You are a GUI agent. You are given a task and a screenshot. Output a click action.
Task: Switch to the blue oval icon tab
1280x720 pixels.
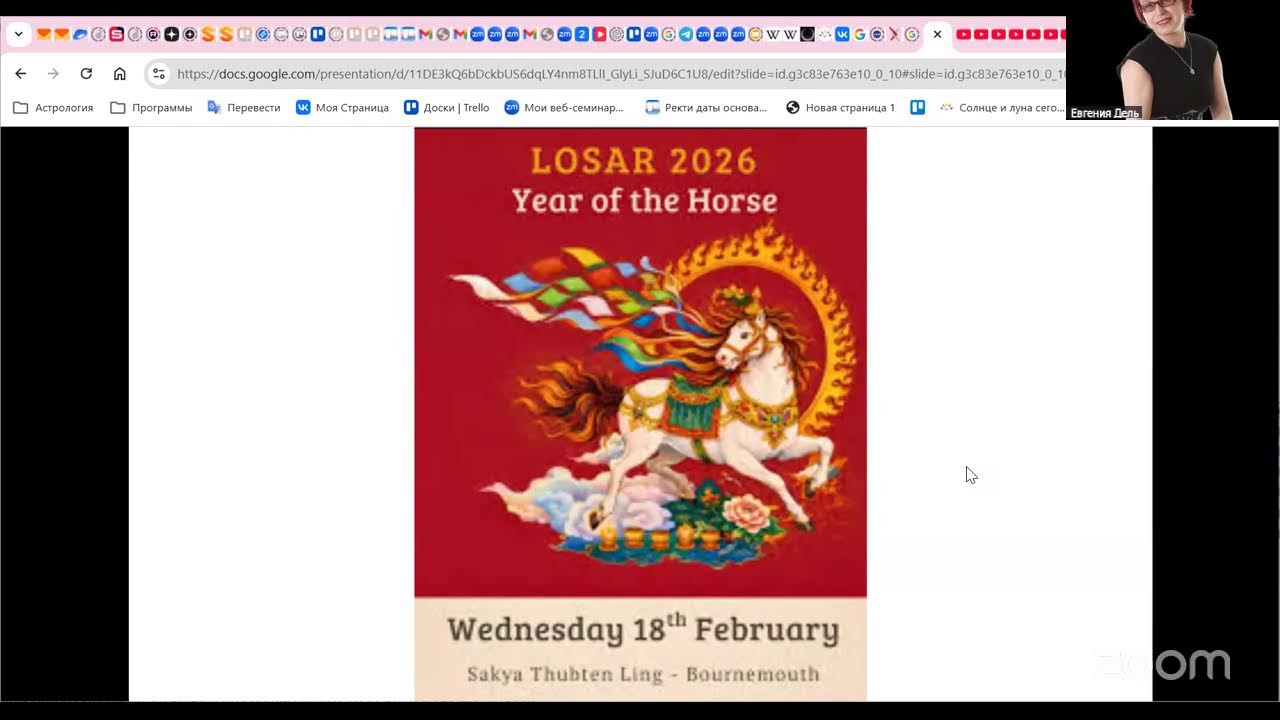(x=80, y=34)
